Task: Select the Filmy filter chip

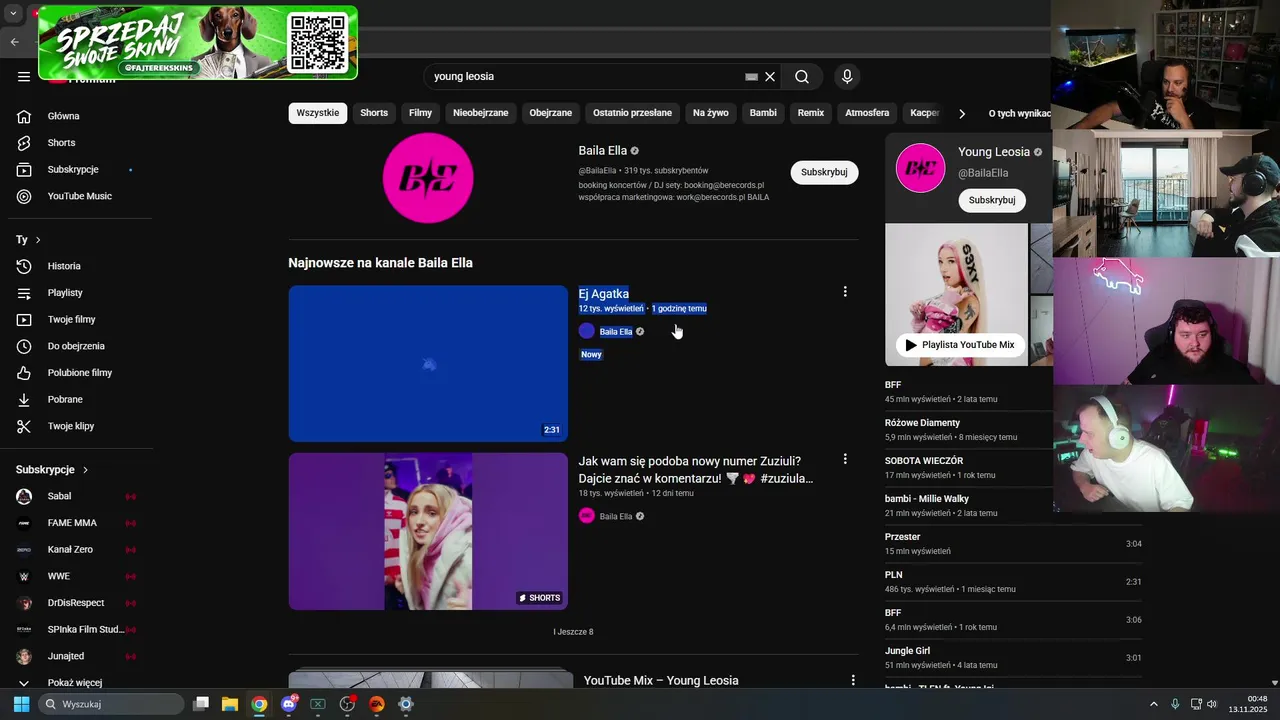Action: pyautogui.click(x=421, y=113)
